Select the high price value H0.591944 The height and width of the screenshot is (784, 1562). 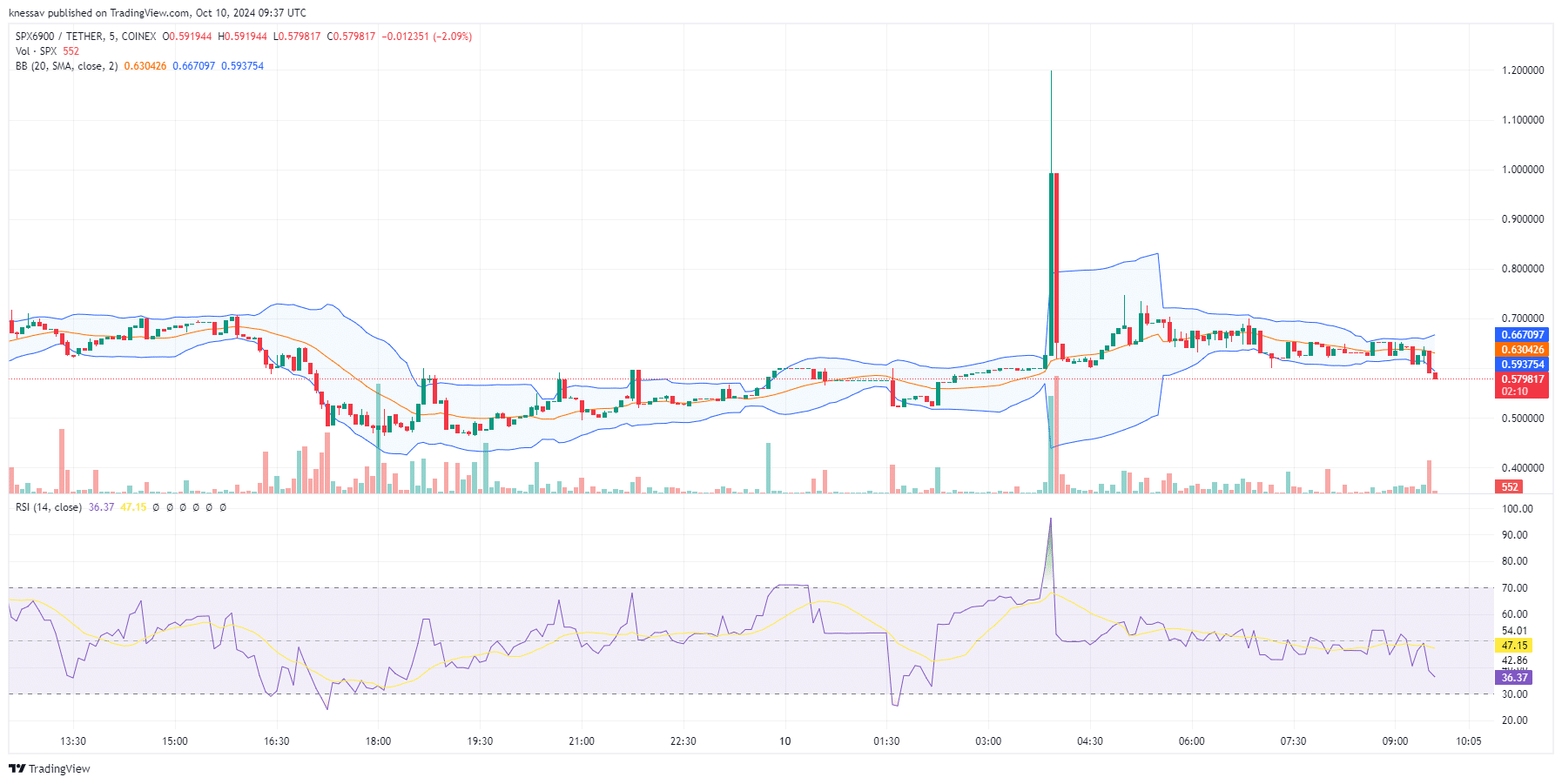click(x=242, y=37)
